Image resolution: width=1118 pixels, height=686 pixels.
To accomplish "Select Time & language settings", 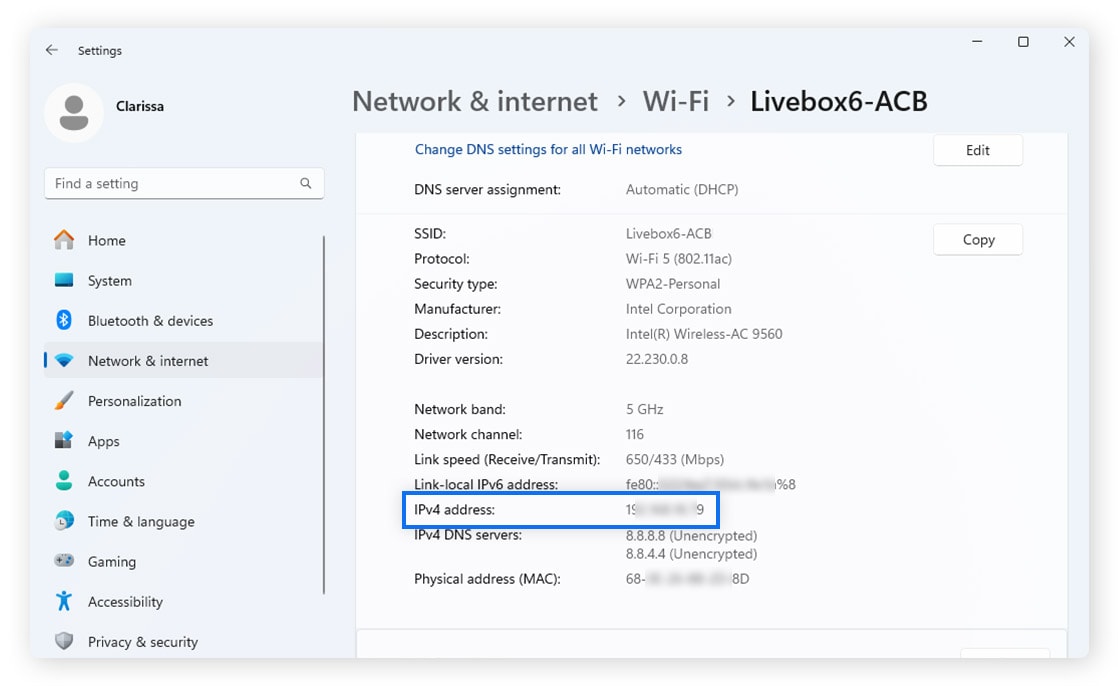I will click(133, 521).
